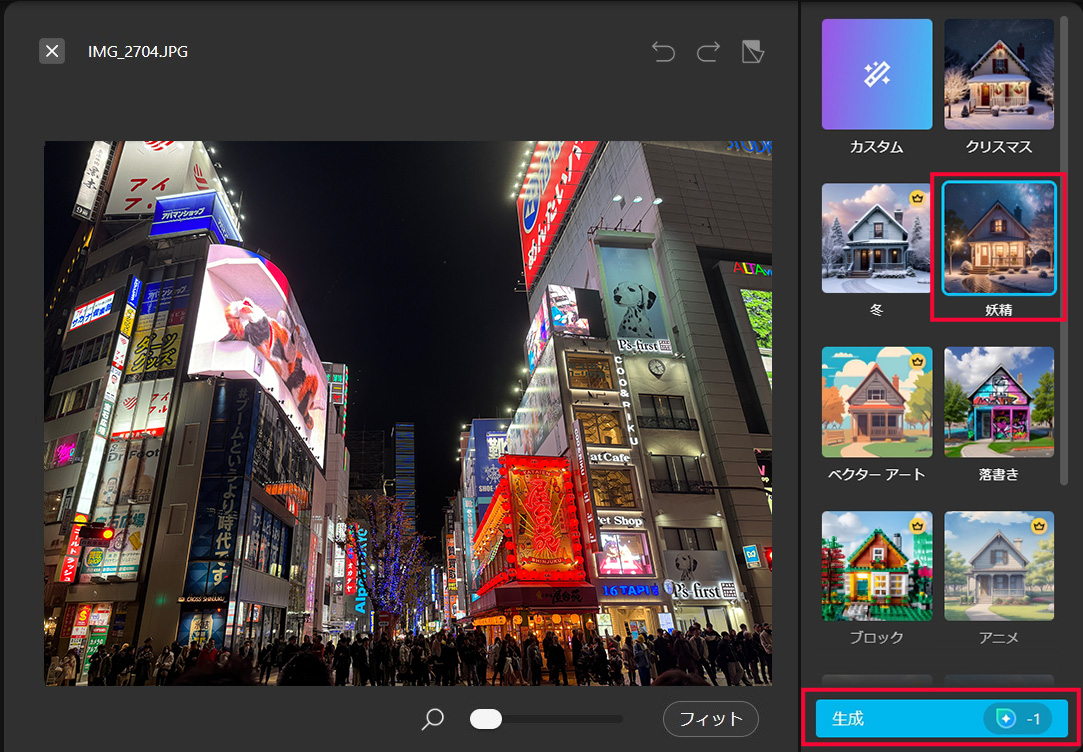Click the 生成 generate button
The width and height of the screenshot is (1083, 752).
point(941,719)
